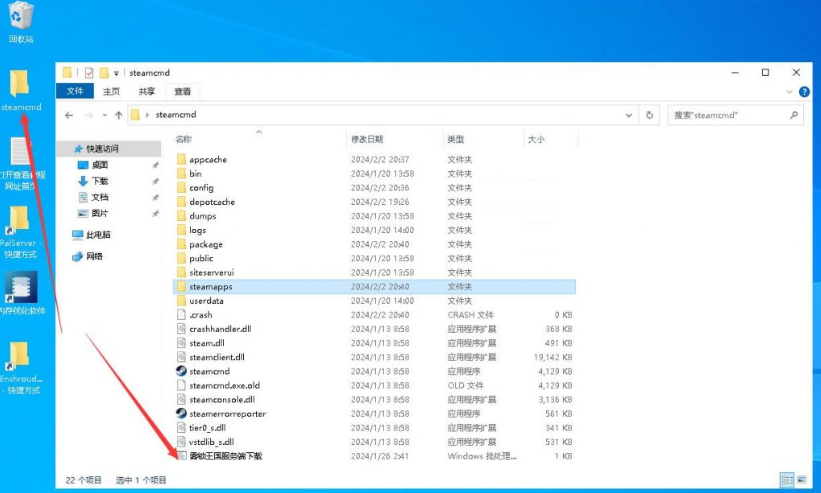This screenshot has width=821, height=493.
Task: Open the 文件 menu tab
Action: pos(74,91)
